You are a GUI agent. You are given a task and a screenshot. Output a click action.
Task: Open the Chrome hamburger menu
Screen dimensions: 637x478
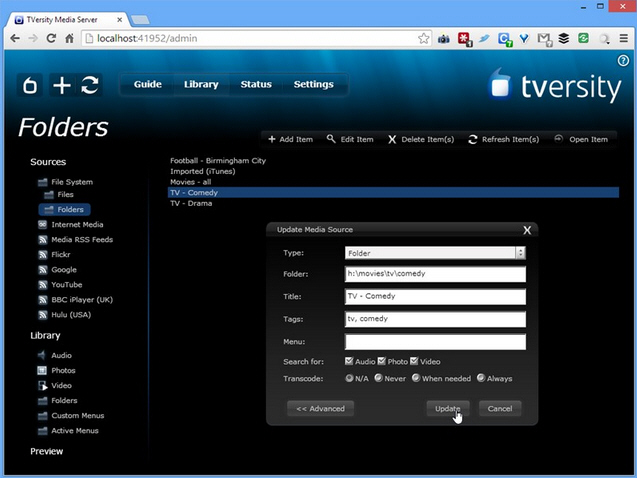[624, 39]
